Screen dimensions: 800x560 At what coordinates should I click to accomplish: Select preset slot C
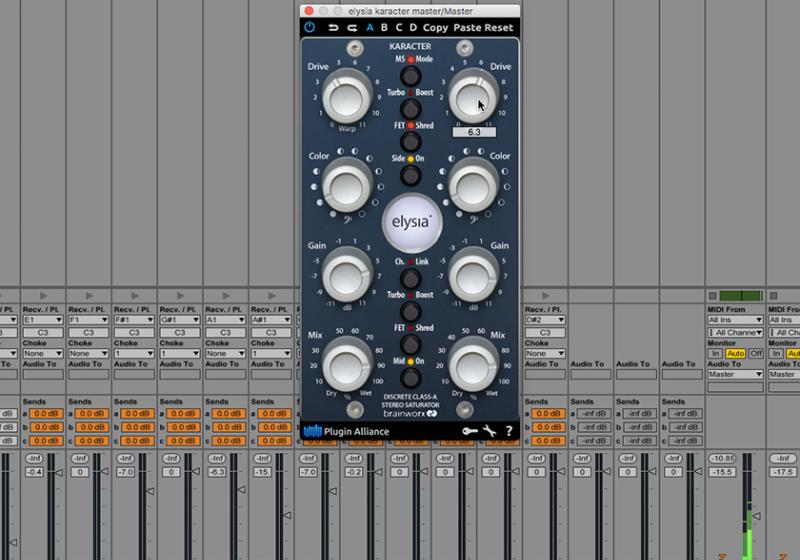point(399,28)
